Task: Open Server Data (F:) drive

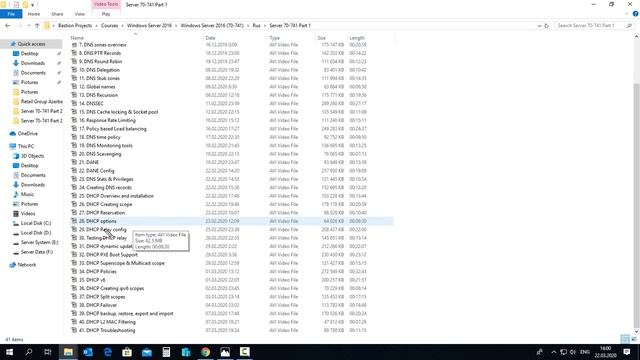Action: click(x=37, y=252)
